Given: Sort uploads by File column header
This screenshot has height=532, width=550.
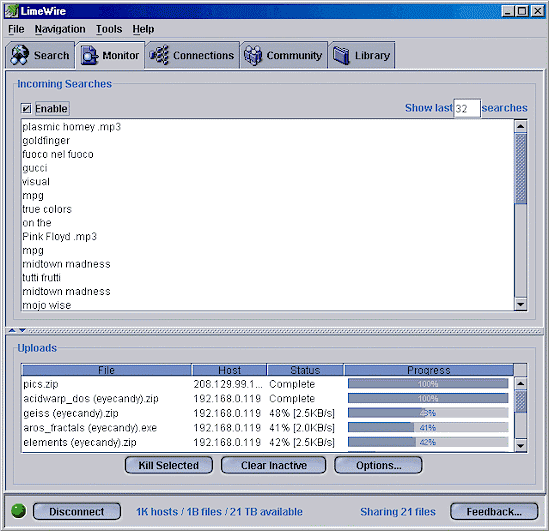Looking at the screenshot, I should pyautogui.click(x=107, y=370).
